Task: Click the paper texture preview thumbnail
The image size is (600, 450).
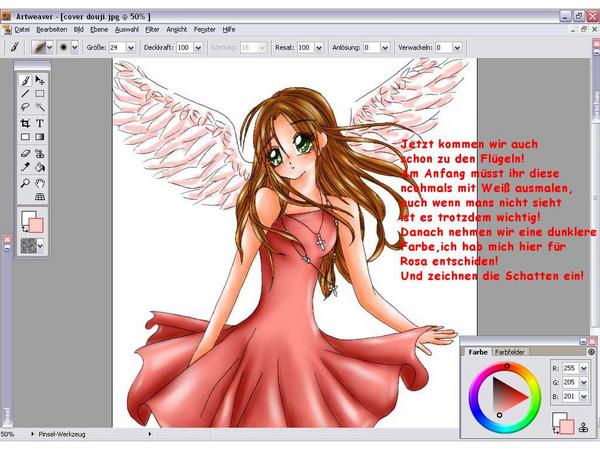Action: click(29, 246)
